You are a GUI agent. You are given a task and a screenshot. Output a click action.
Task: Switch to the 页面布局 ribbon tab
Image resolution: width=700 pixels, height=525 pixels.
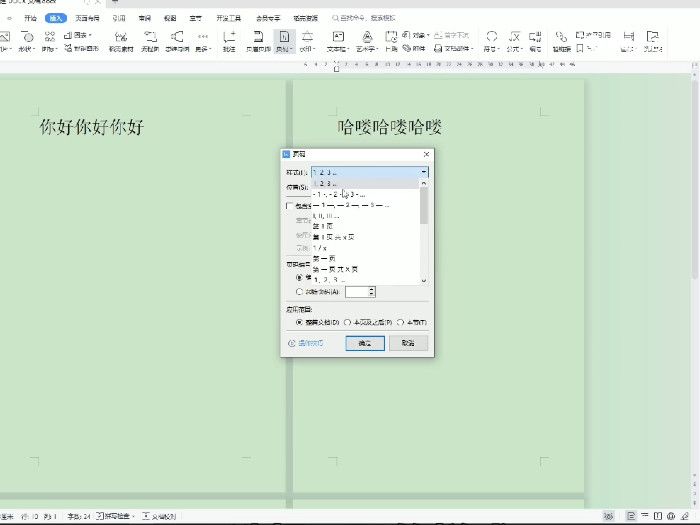coord(87,18)
